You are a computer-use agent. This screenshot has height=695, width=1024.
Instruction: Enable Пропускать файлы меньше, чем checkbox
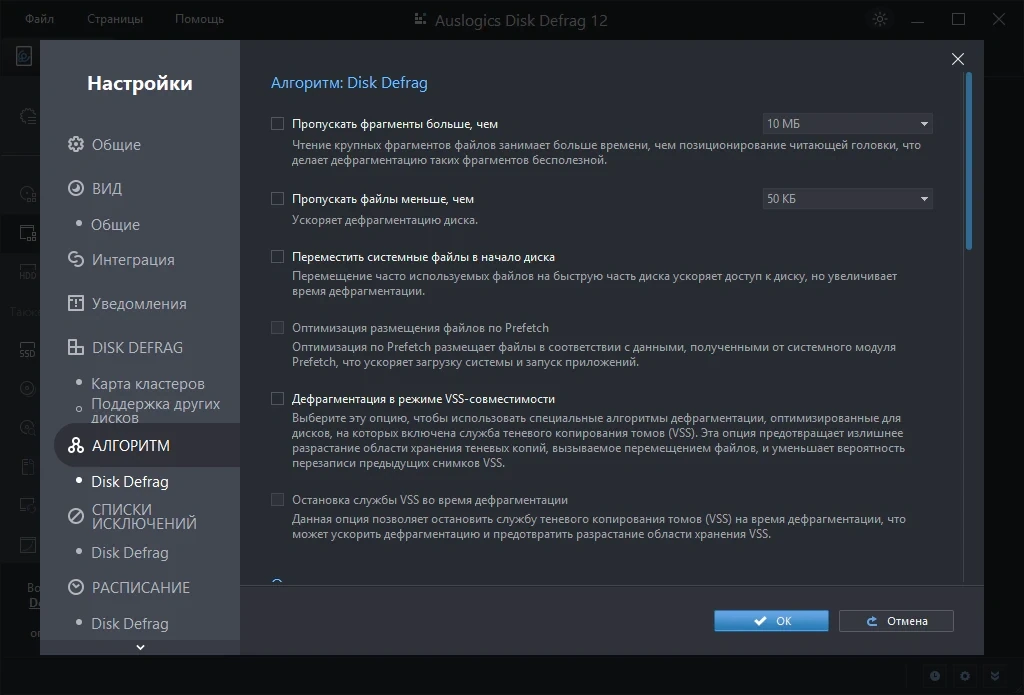[278, 199]
